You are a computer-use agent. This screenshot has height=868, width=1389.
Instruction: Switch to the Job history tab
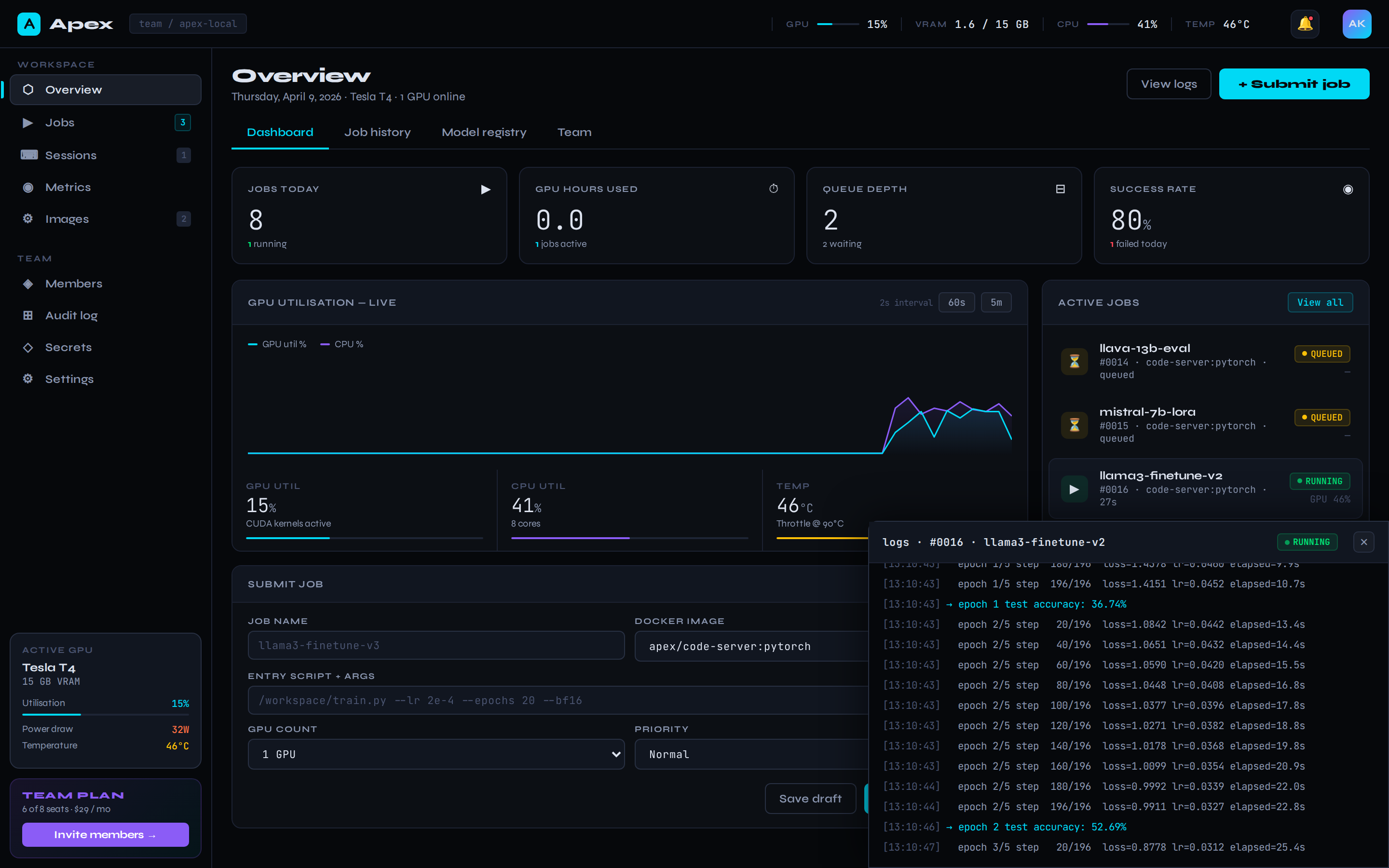(378, 132)
